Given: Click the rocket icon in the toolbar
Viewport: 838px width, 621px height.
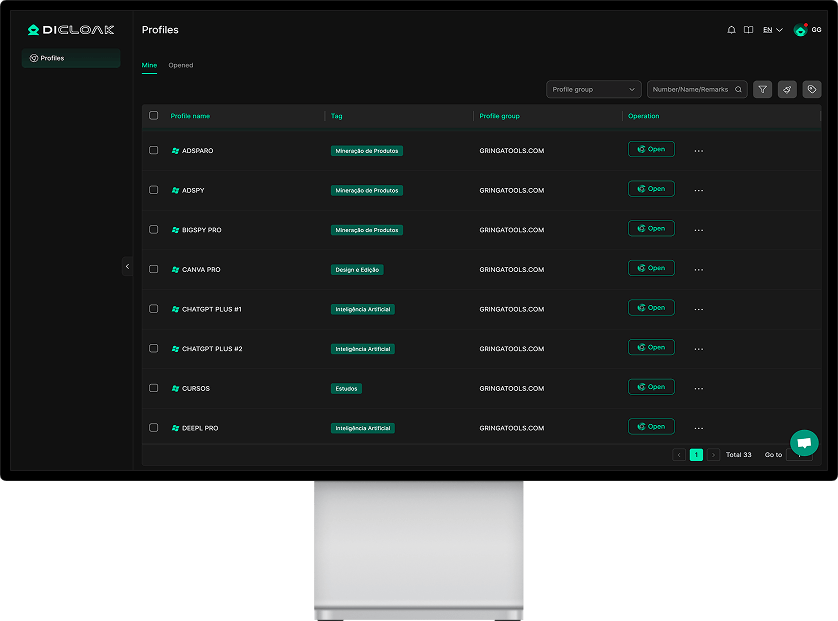Looking at the screenshot, I should click(x=787, y=89).
